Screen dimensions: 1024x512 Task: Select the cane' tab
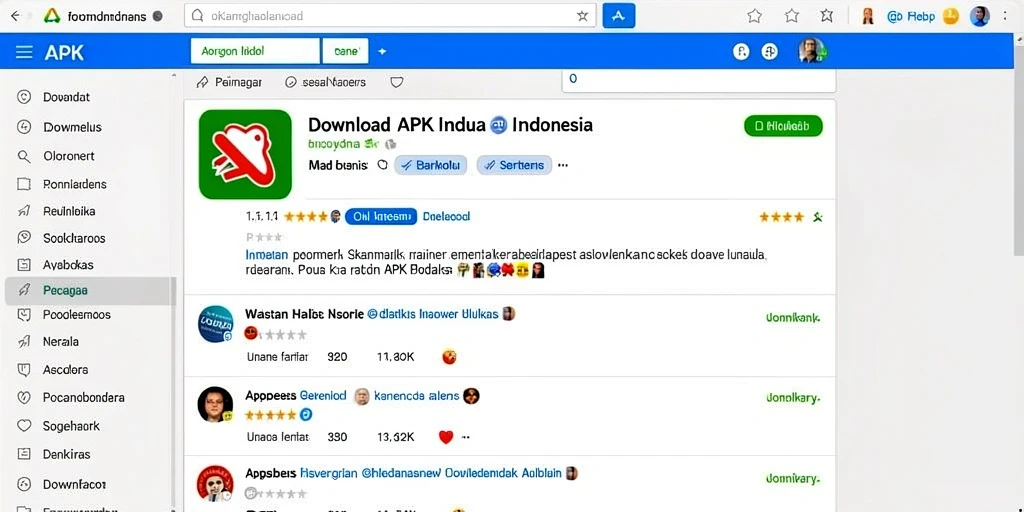(346, 51)
